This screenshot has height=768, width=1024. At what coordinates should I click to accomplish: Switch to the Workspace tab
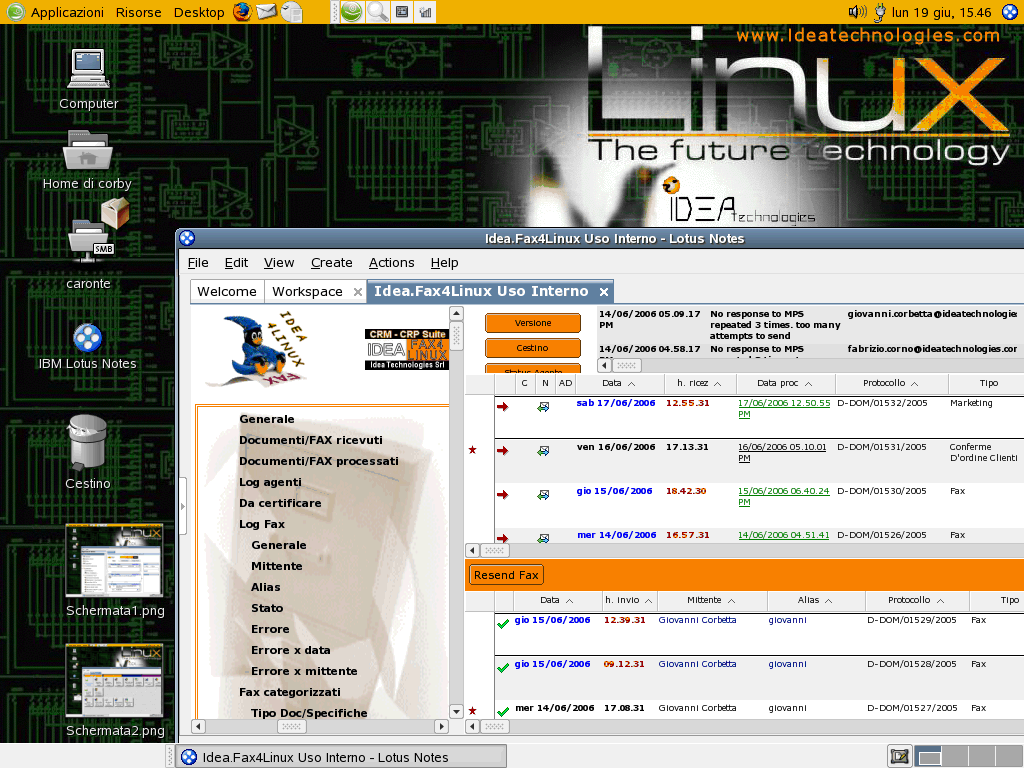tap(307, 291)
